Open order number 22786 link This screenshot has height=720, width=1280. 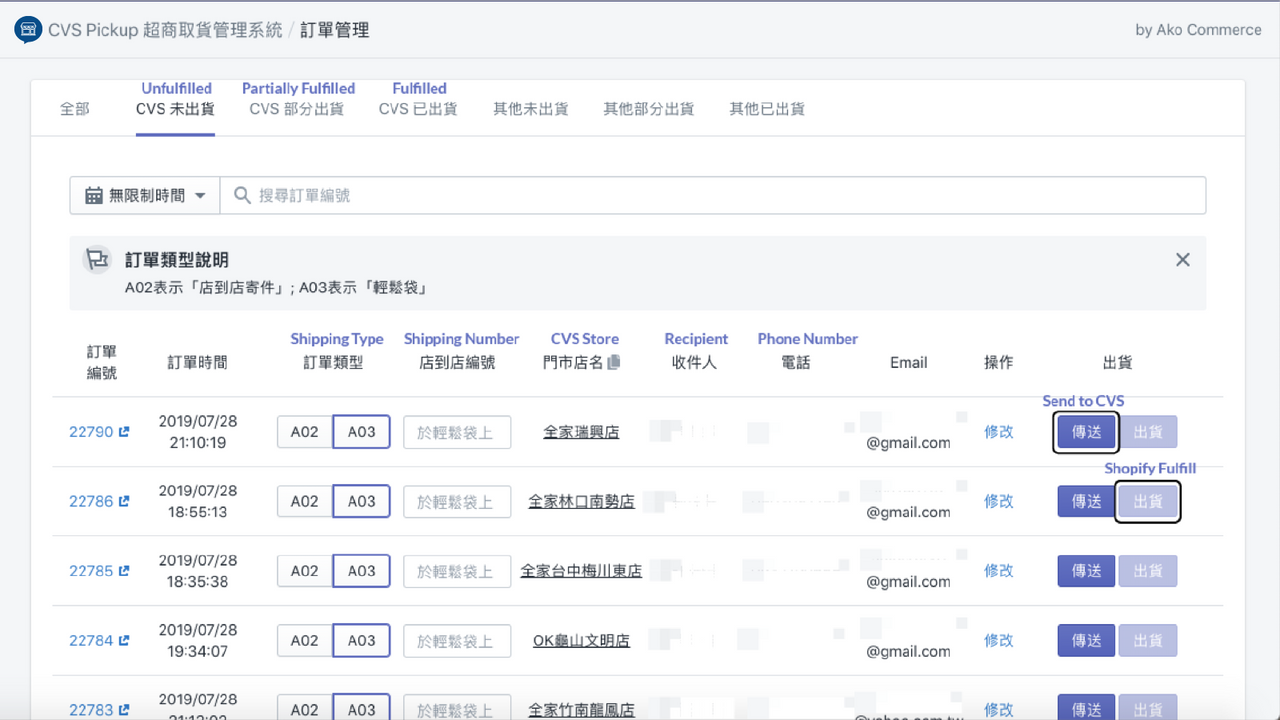(91, 502)
